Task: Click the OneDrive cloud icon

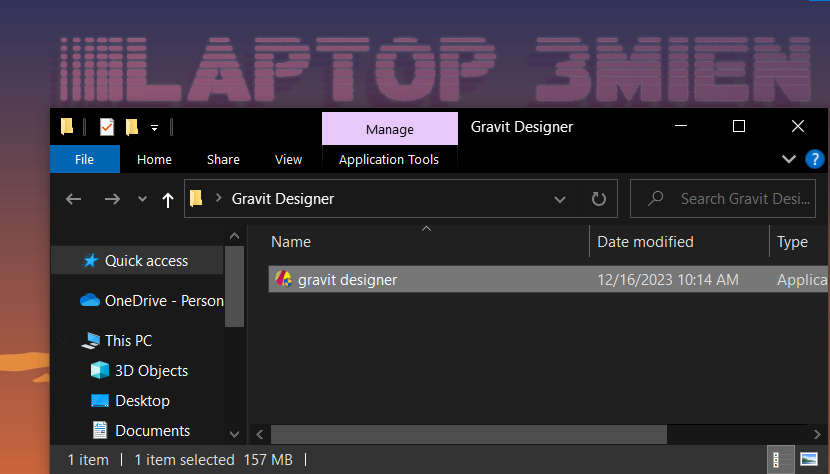Action: point(90,300)
